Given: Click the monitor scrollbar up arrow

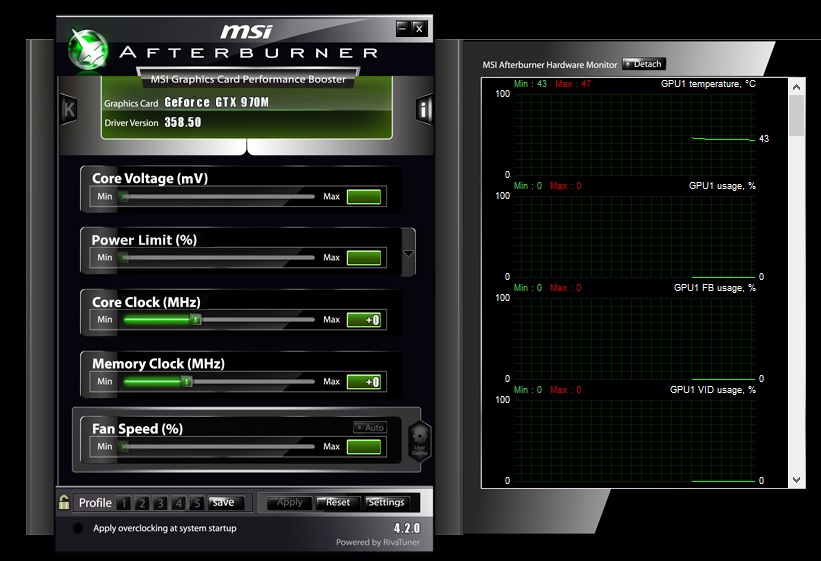Looking at the screenshot, I should click(x=796, y=87).
